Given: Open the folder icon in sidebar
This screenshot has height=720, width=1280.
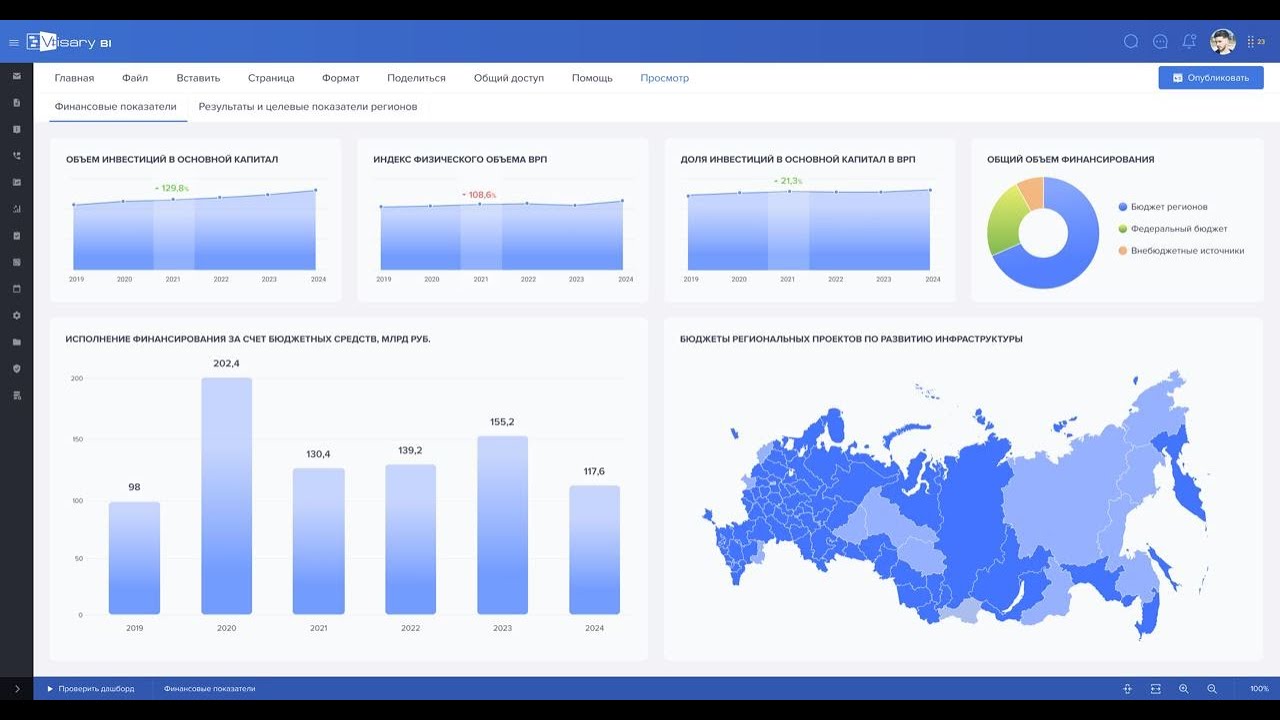Looking at the screenshot, I should [x=17, y=342].
